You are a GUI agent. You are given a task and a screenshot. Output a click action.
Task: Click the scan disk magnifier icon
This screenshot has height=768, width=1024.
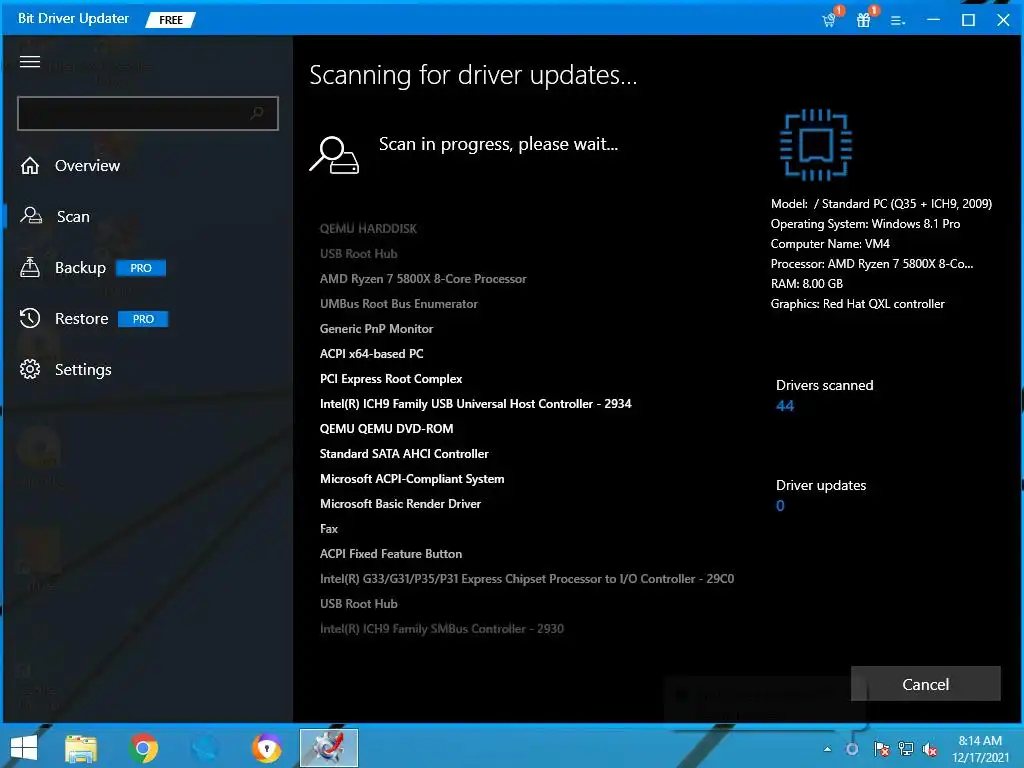pyautogui.click(x=334, y=155)
